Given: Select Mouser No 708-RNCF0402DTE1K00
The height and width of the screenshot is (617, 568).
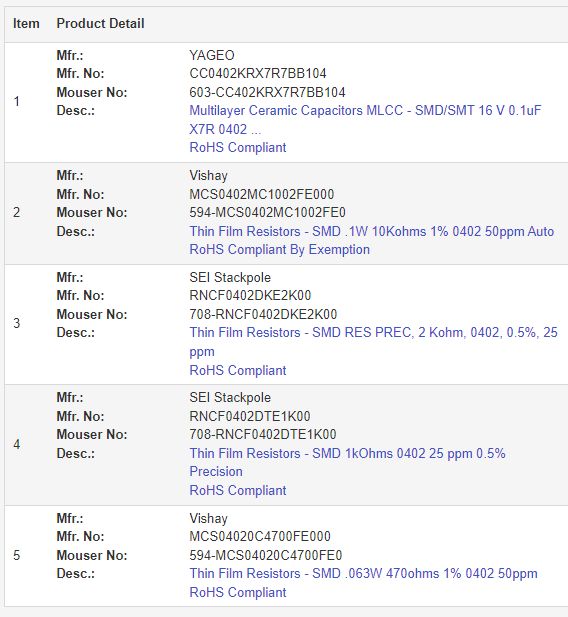Looking at the screenshot, I should point(263,434).
